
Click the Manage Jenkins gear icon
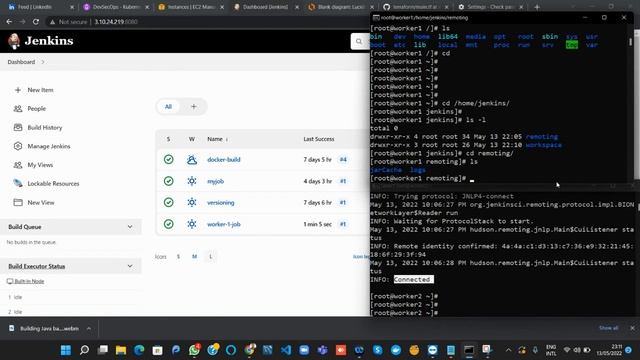point(18,146)
